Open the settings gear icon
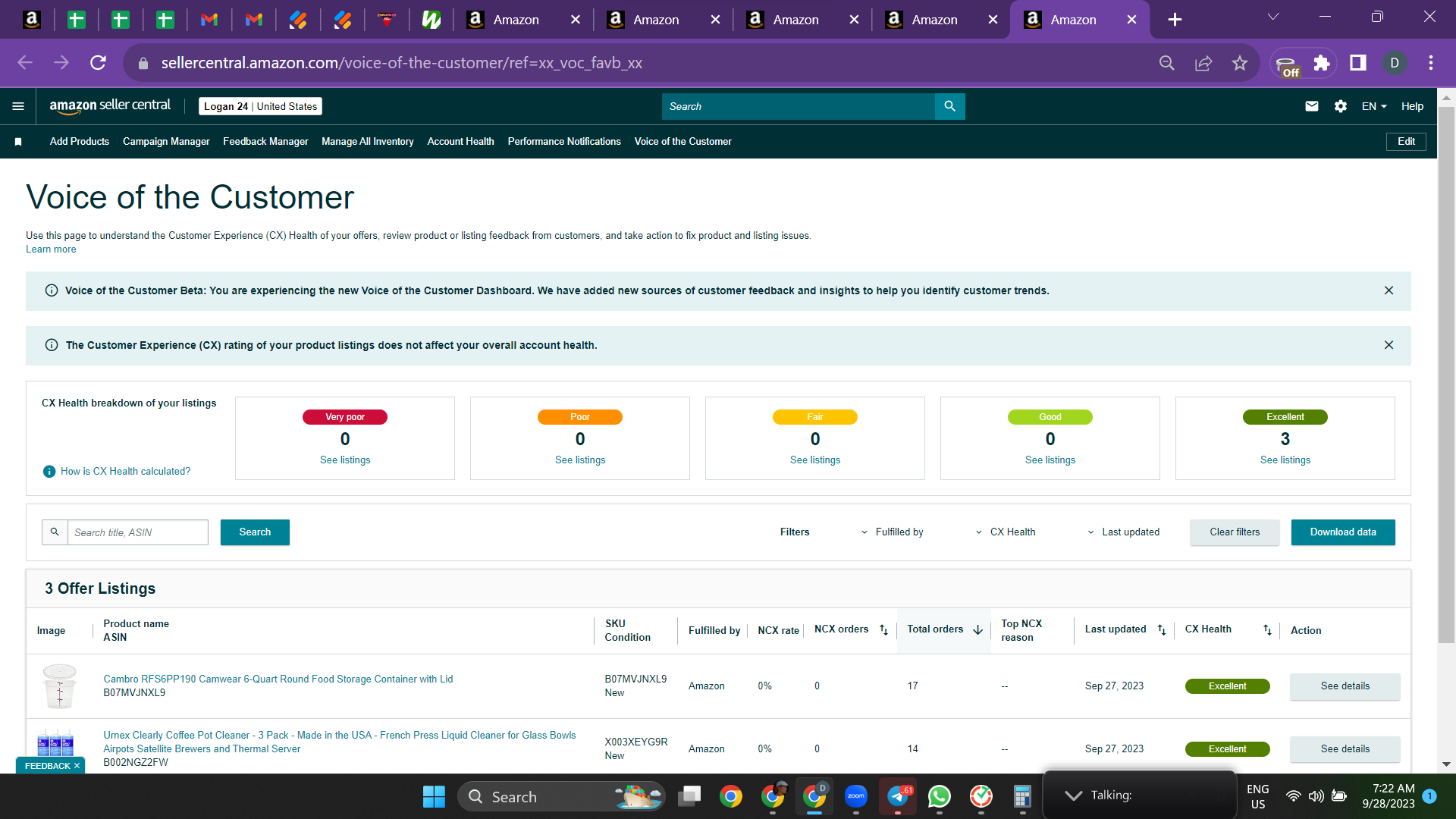1456x819 pixels. point(1341,106)
